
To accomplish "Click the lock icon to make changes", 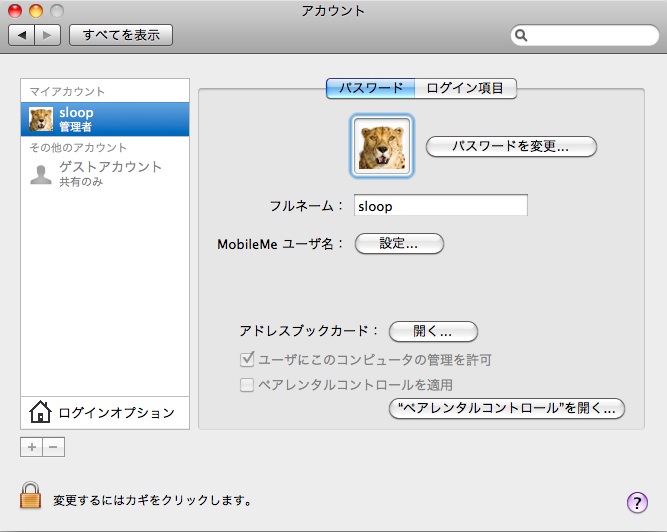I will (30, 495).
